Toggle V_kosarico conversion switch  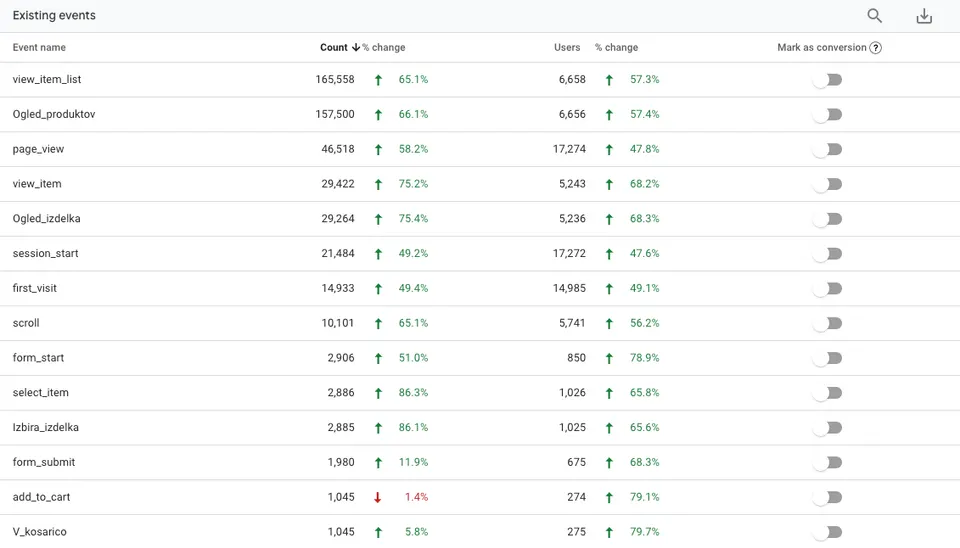click(828, 532)
